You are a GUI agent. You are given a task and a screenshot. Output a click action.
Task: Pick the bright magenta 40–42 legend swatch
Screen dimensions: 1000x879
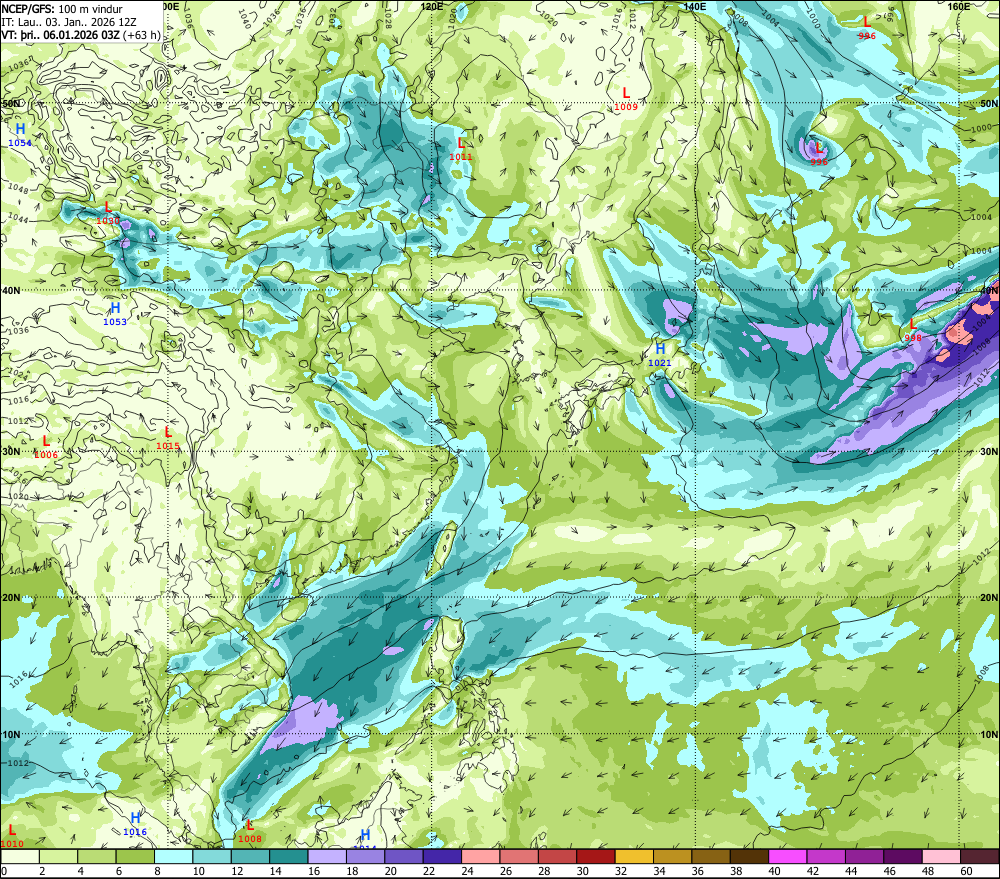(x=788, y=856)
